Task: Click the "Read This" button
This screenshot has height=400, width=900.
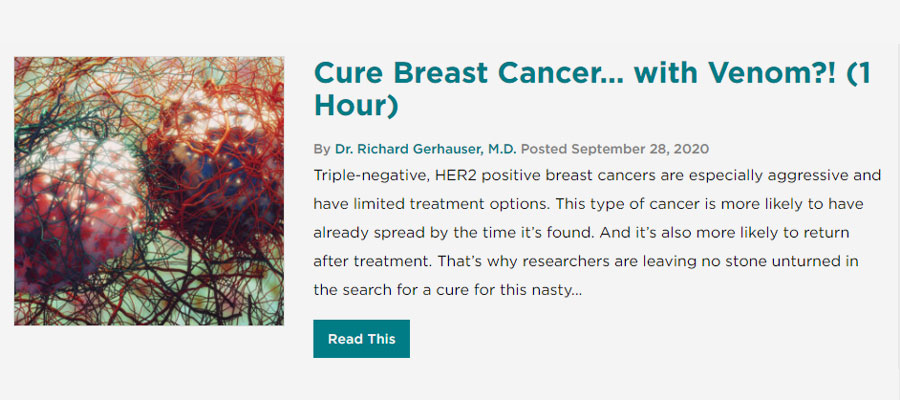Action: coord(362,339)
